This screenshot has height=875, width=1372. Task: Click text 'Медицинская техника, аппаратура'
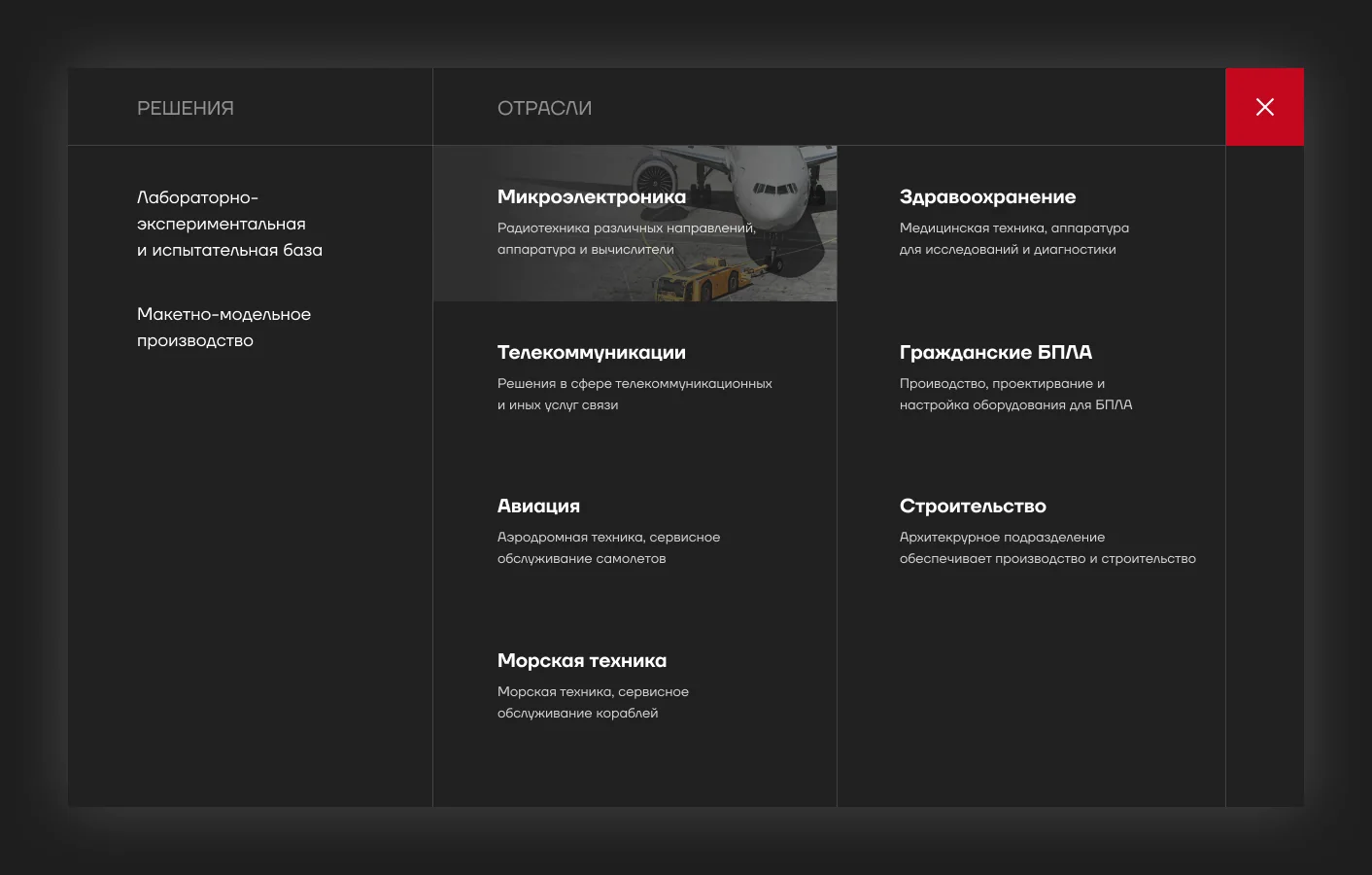coord(1014,228)
